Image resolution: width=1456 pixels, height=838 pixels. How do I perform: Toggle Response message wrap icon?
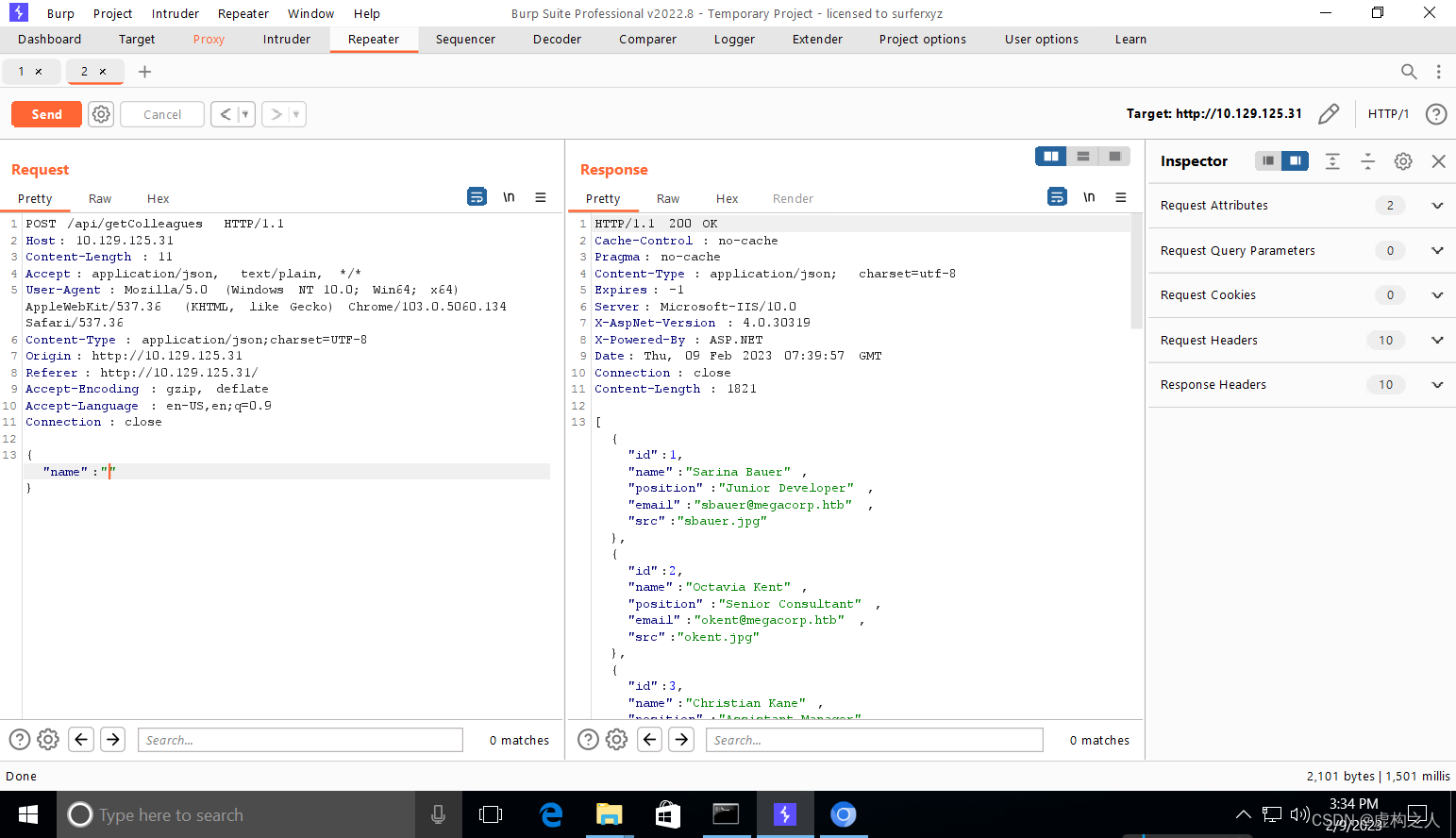1058,196
